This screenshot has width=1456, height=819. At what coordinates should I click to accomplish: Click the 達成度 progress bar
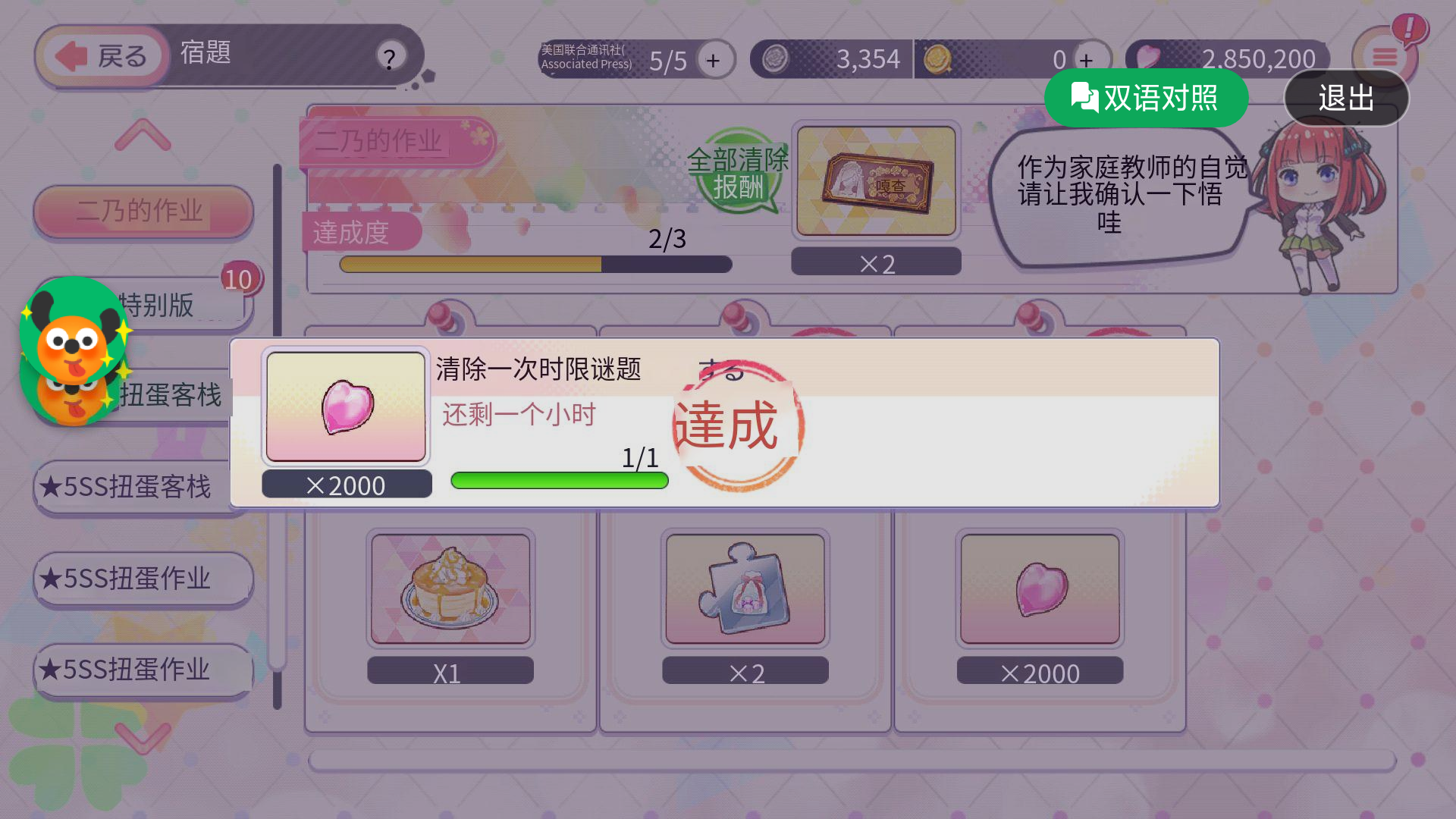point(535,264)
